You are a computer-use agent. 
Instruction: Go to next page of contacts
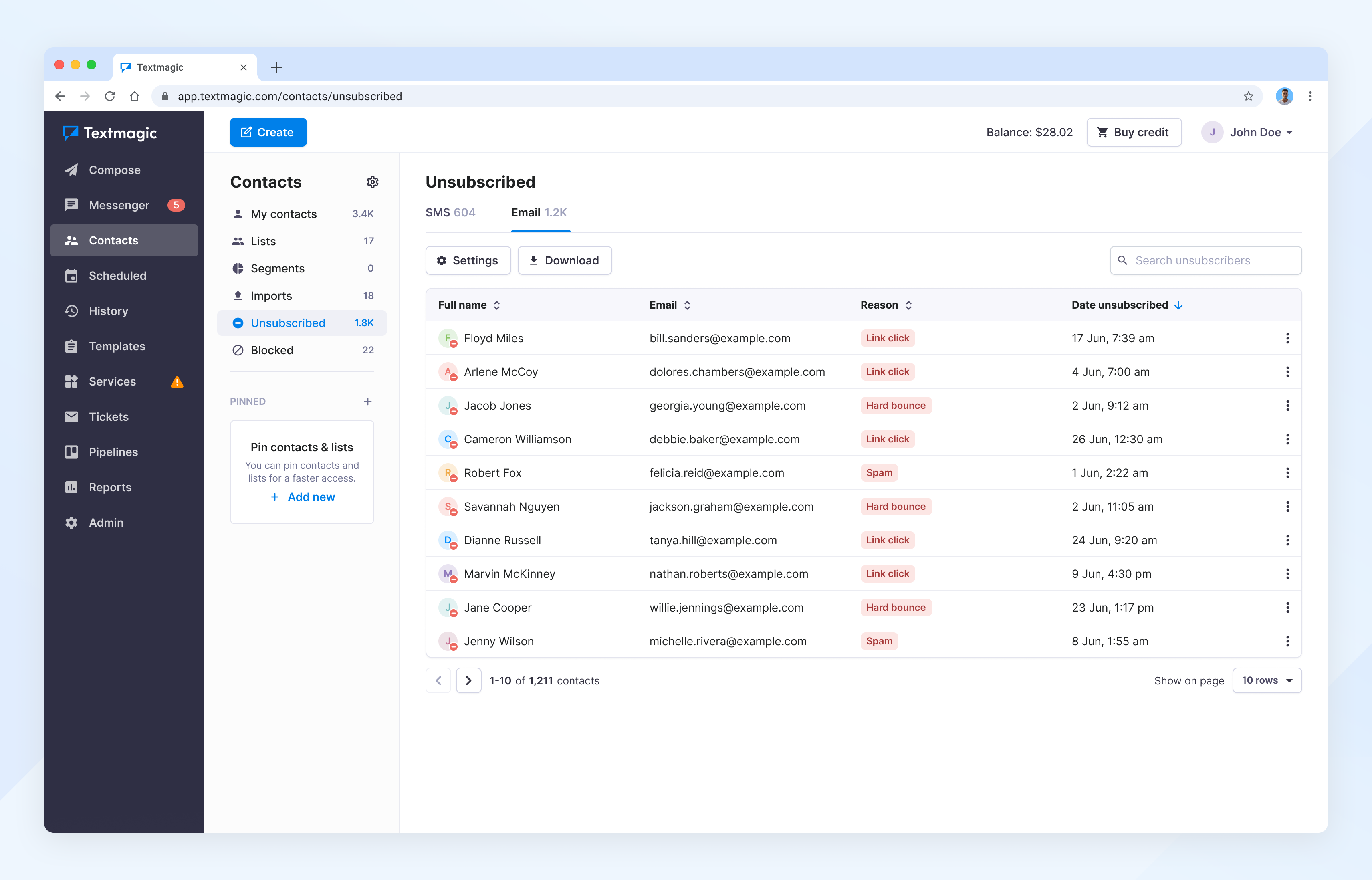(x=468, y=680)
